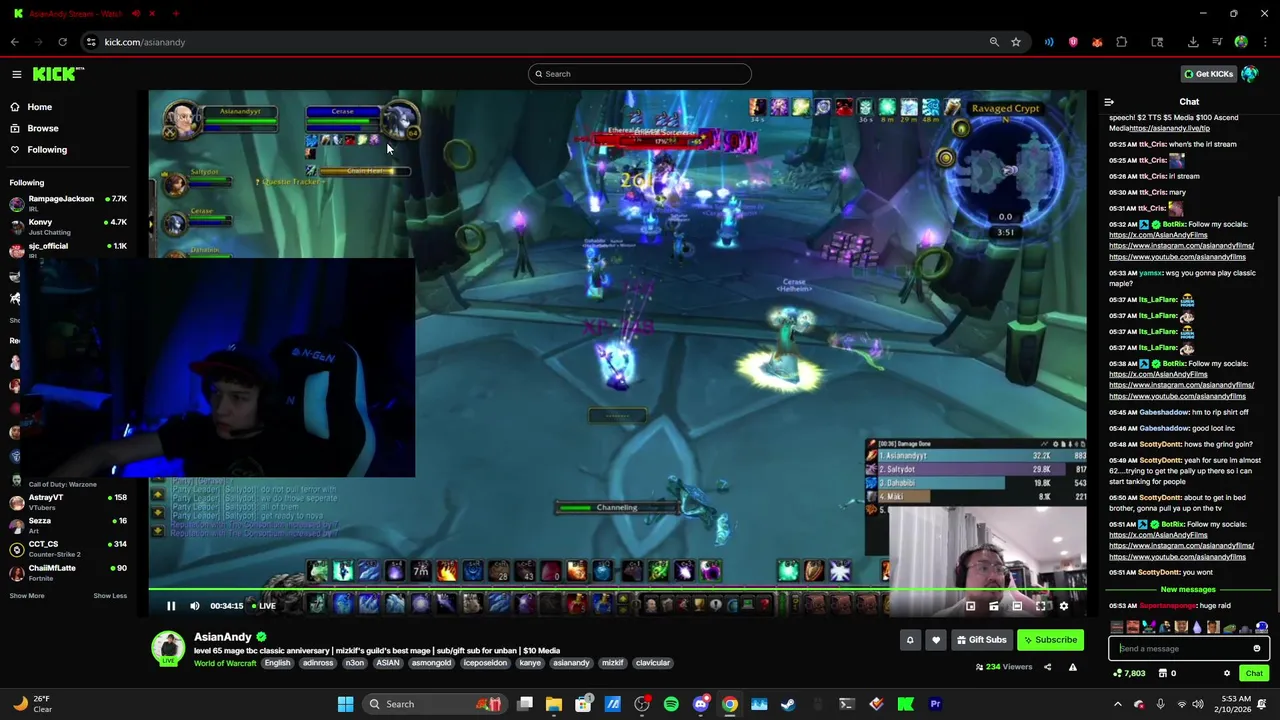
Task: Reload the page in Chrome
Action: click(62, 42)
